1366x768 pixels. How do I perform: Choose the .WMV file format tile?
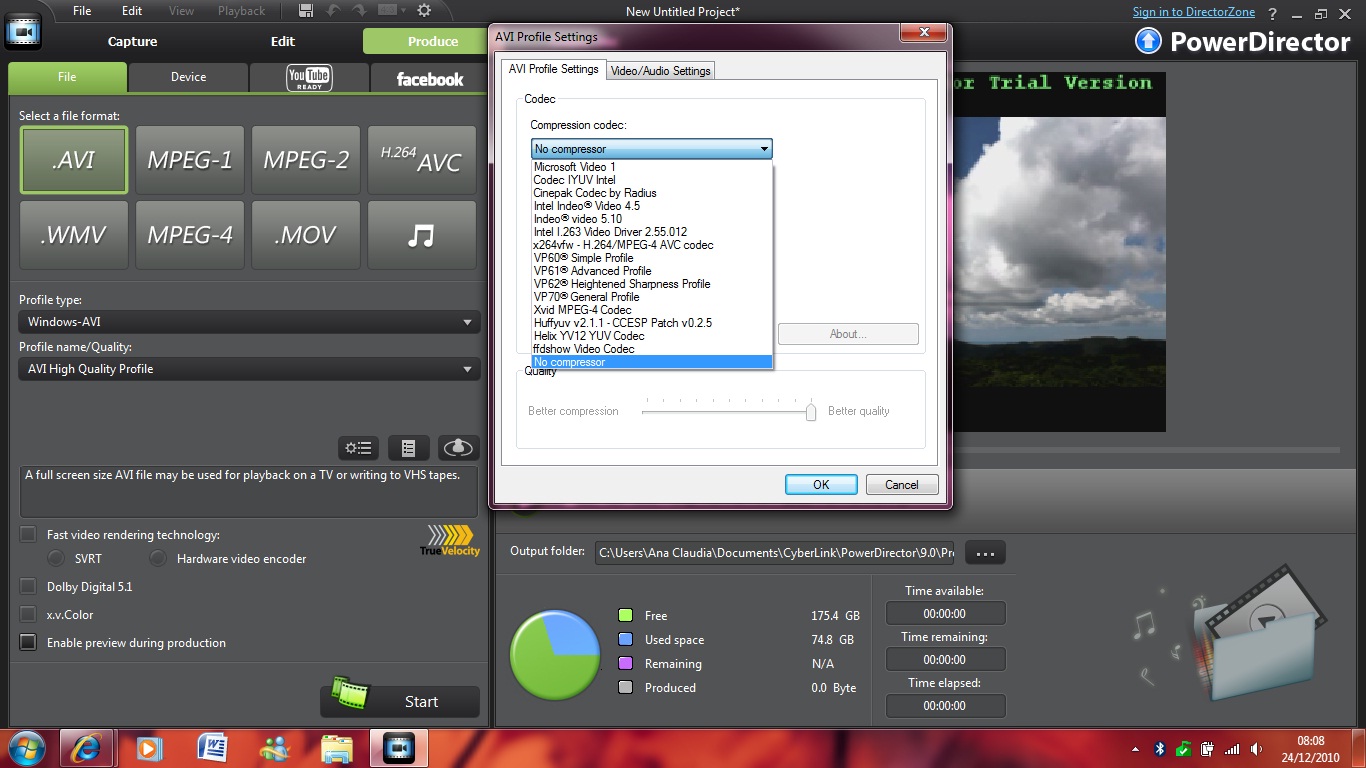point(74,235)
